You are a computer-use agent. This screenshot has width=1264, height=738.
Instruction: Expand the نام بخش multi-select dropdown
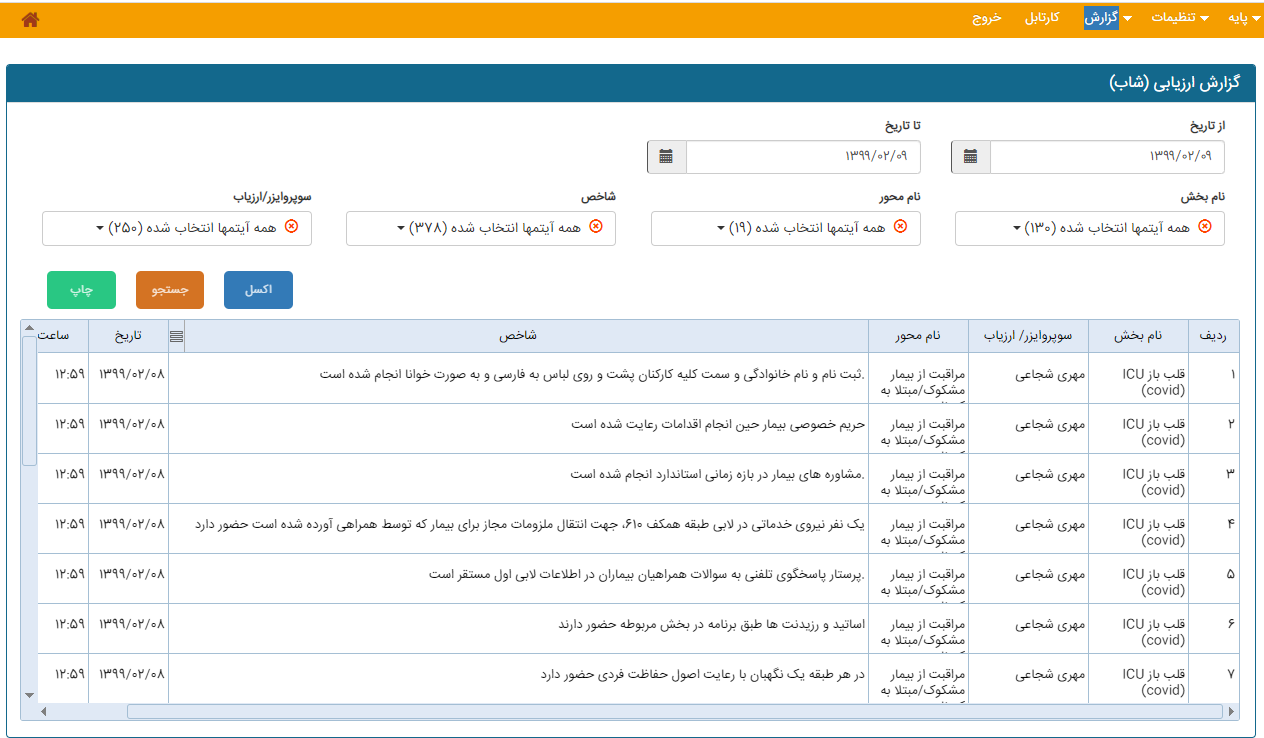point(1090,228)
